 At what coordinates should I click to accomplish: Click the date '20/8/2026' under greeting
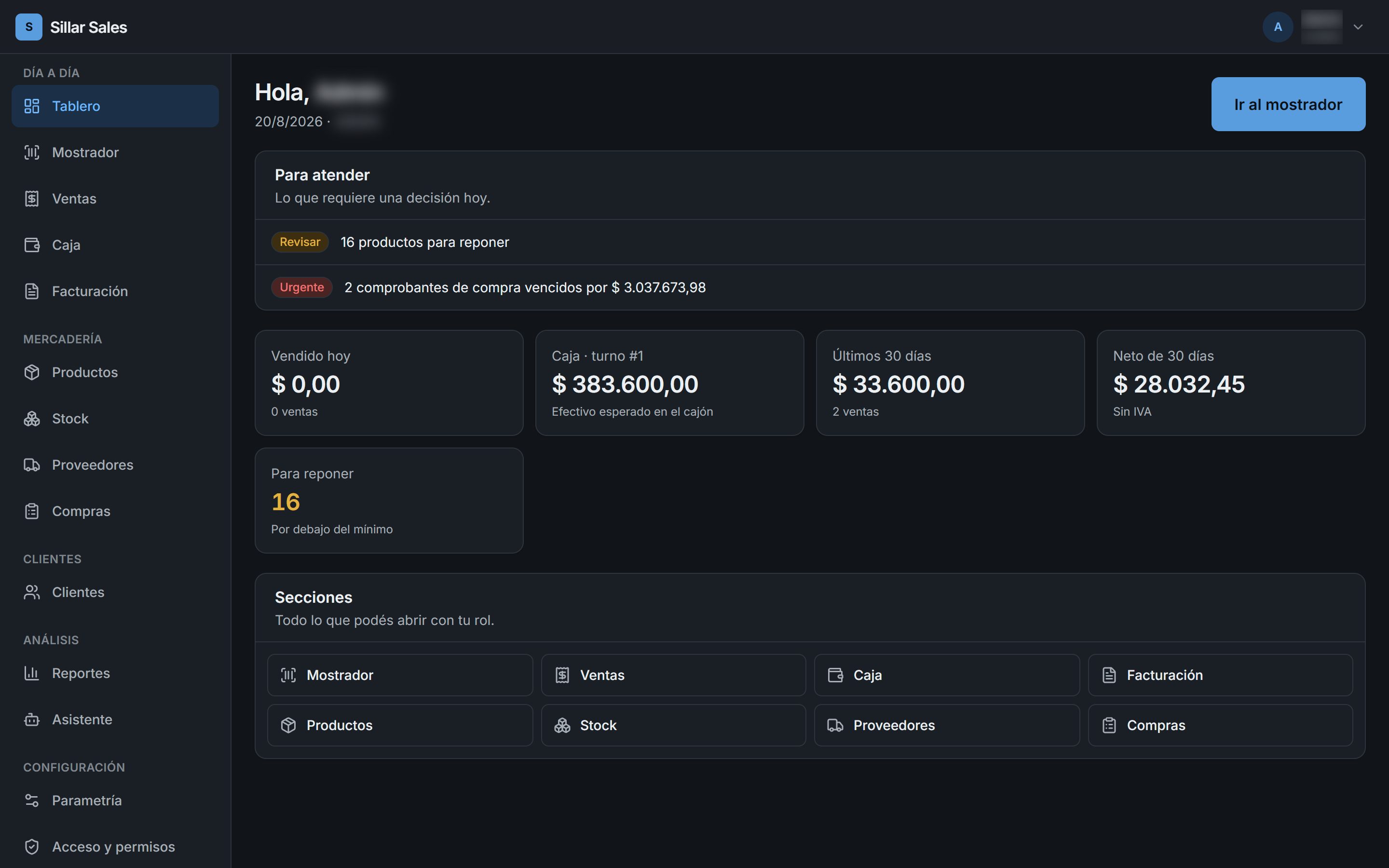point(289,122)
